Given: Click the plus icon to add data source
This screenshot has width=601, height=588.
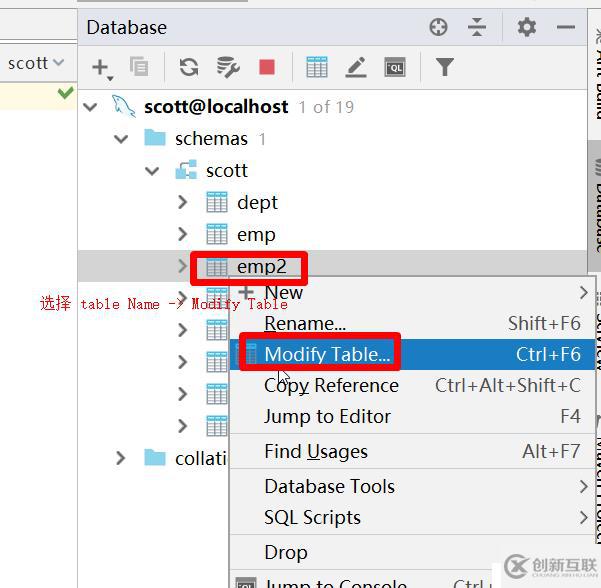Looking at the screenshot, I should (101, 68).
